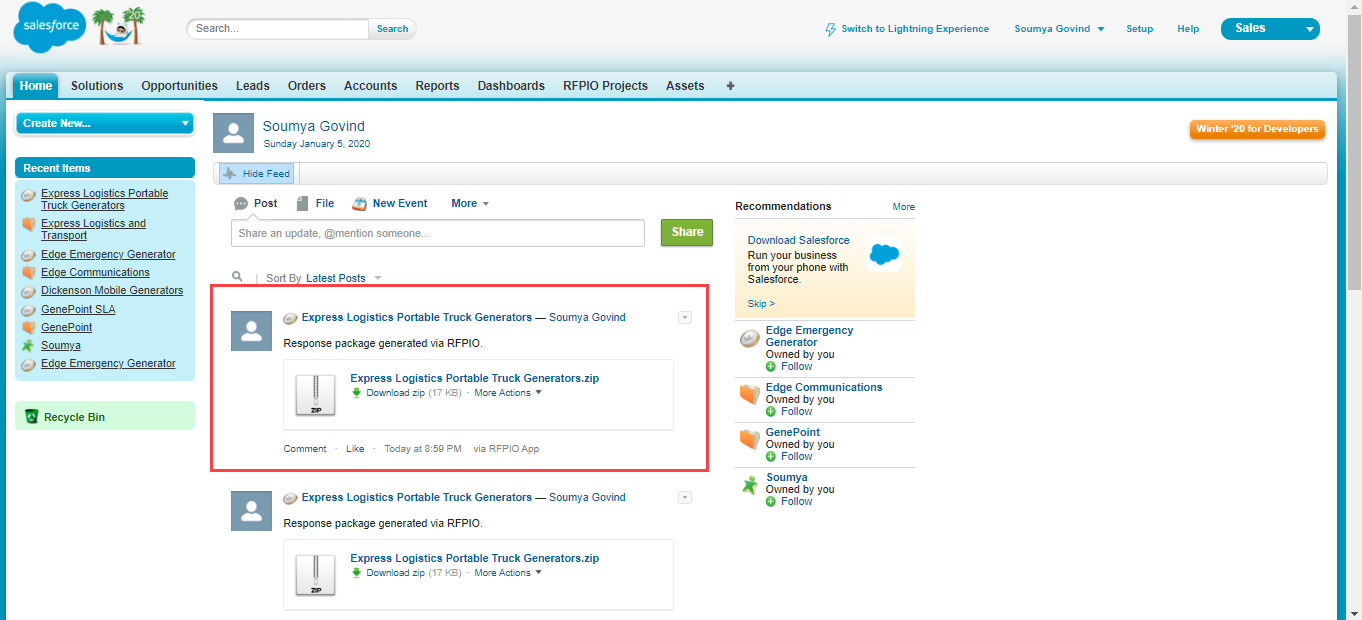The height and width of the screenshot is (620, 1362).
Task: Click the Switch to Lightning Experience link
Action: point(915,29)
